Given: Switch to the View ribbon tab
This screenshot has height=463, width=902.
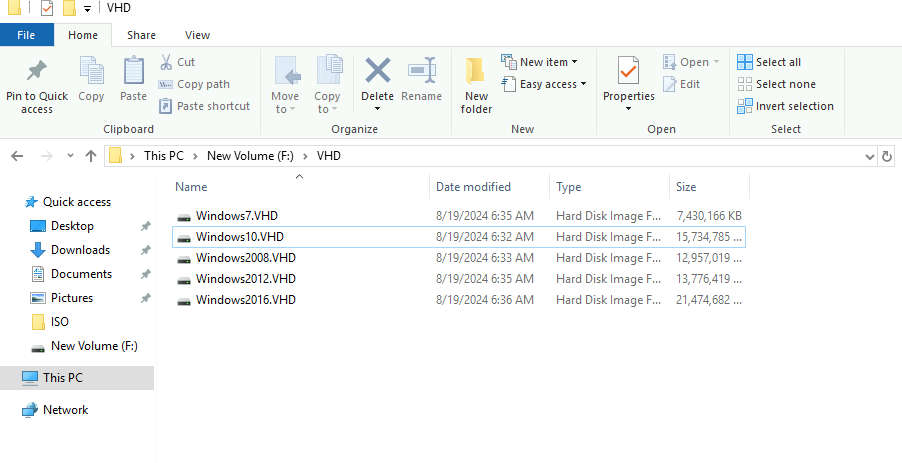Looking at the screenshot, I should coord(197,35).
